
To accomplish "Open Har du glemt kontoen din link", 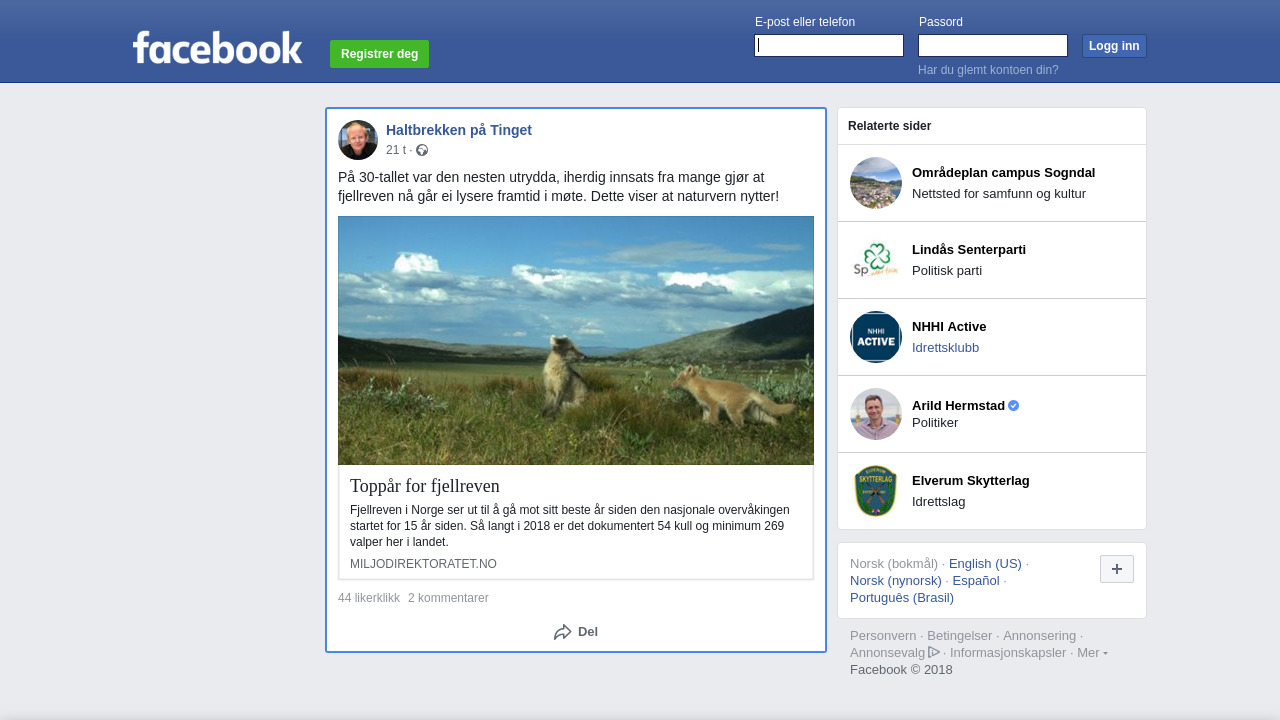I will (x=988, y=70).
